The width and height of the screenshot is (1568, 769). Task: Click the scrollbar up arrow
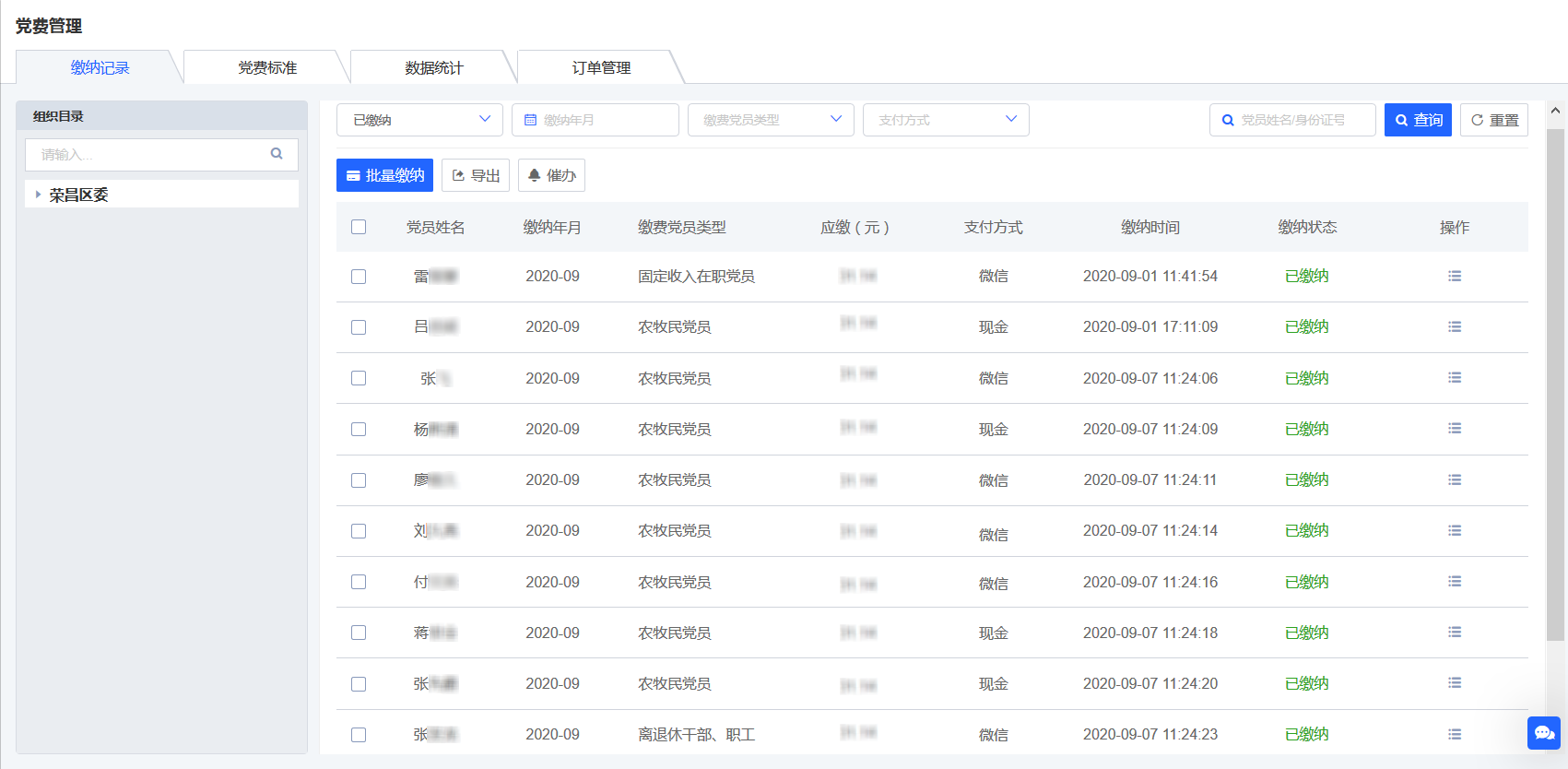click(x=1556, y=111)
